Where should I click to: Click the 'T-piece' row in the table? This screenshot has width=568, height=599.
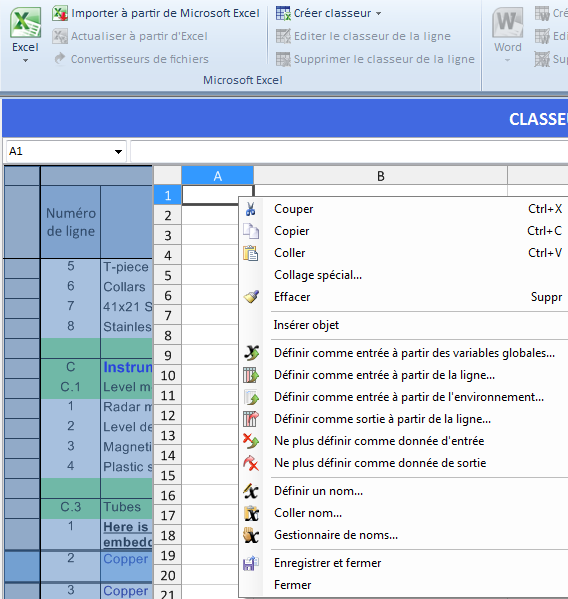point(126,267)
